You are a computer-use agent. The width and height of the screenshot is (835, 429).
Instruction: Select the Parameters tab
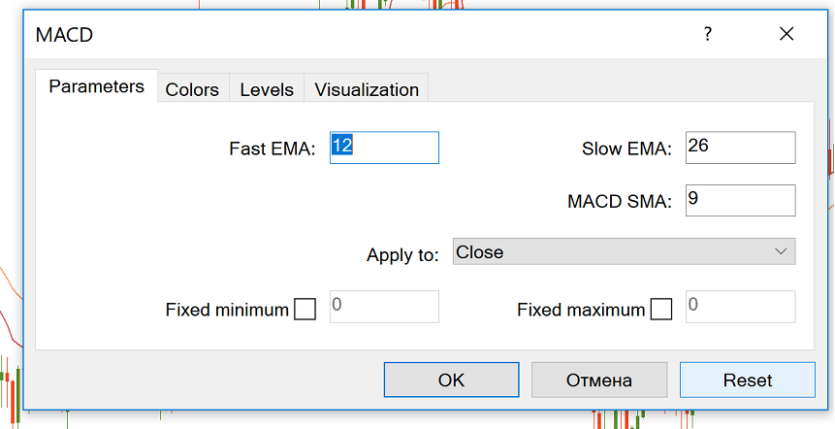(97, 87)
